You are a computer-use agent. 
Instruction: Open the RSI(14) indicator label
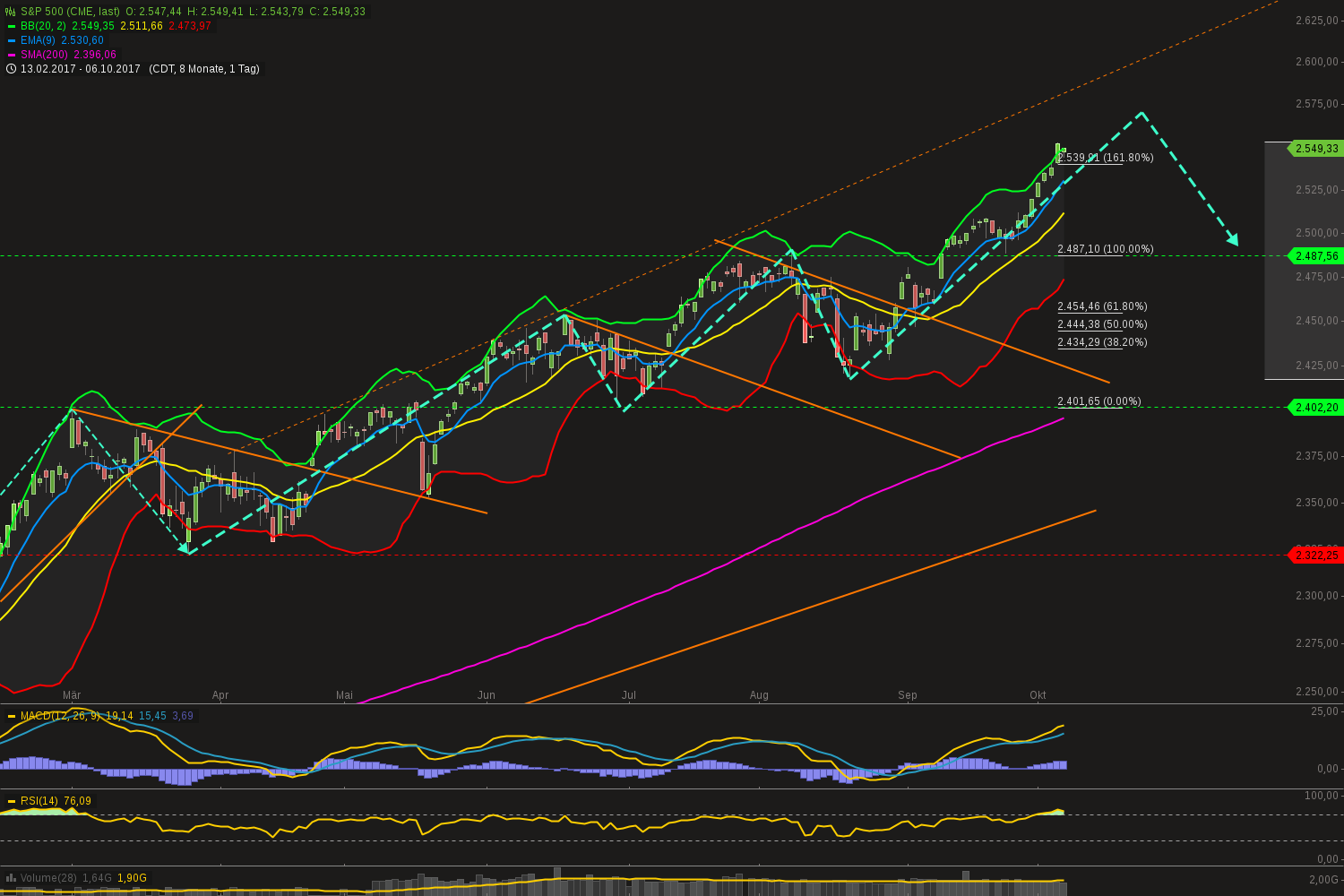(x=40, y=801)
